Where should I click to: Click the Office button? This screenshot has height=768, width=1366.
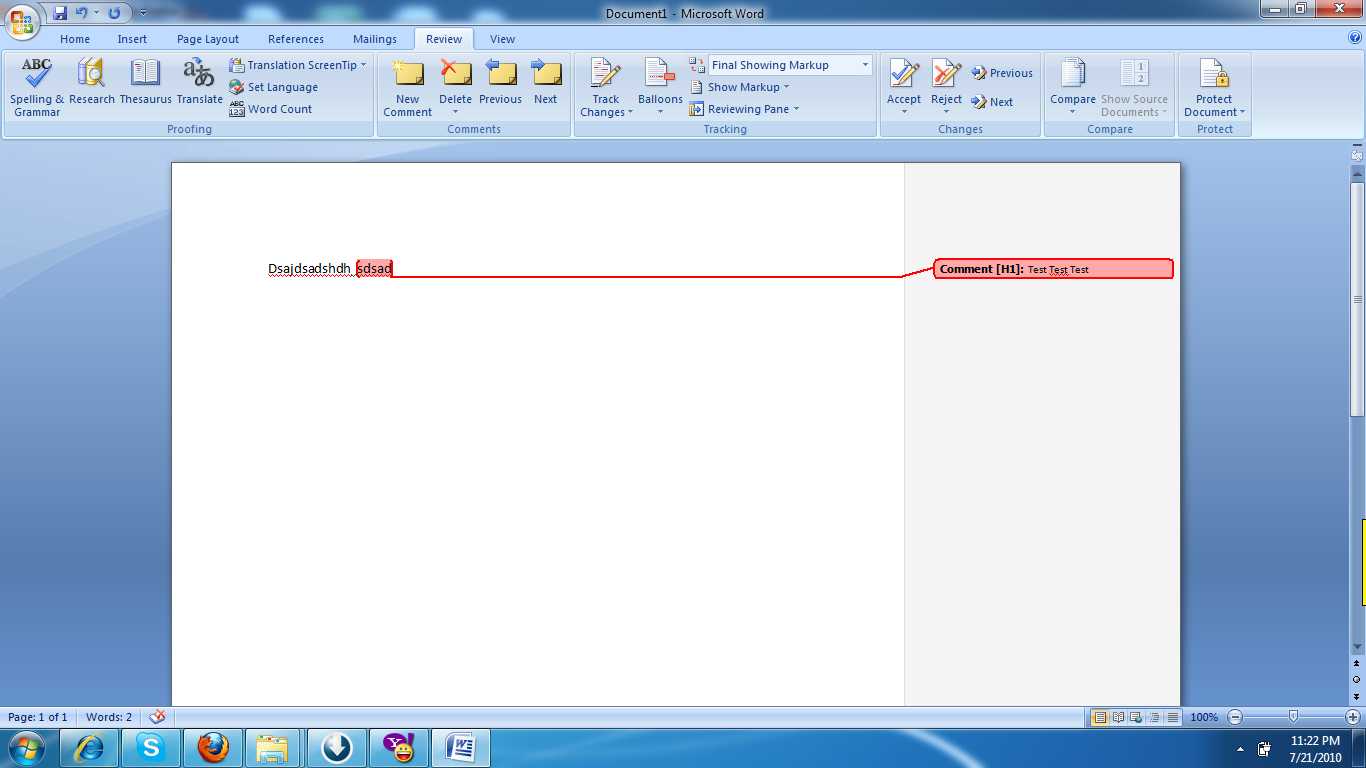click(x=22, y=20)
